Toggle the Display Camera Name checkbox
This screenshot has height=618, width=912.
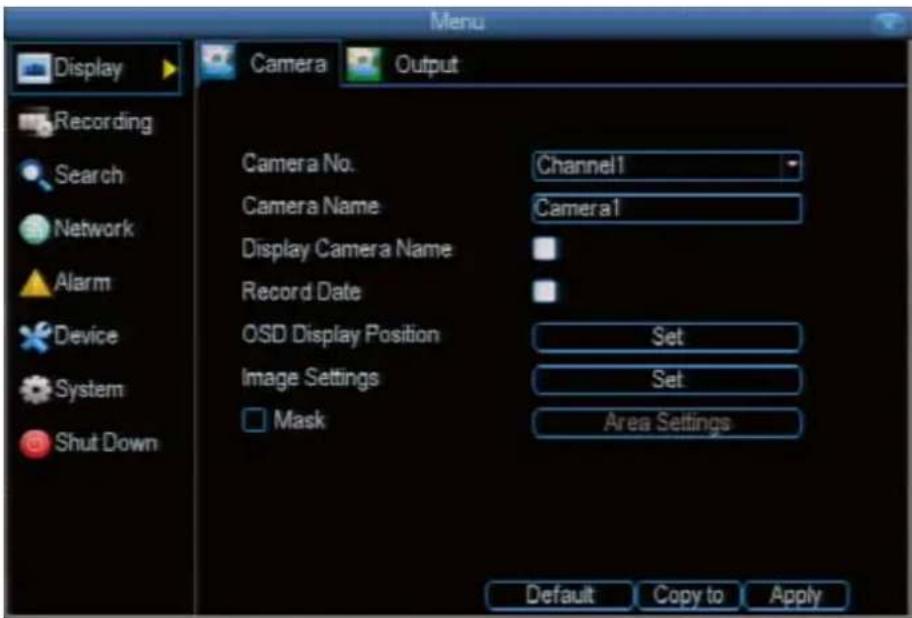pyautogui.click(x=544, y=249)
